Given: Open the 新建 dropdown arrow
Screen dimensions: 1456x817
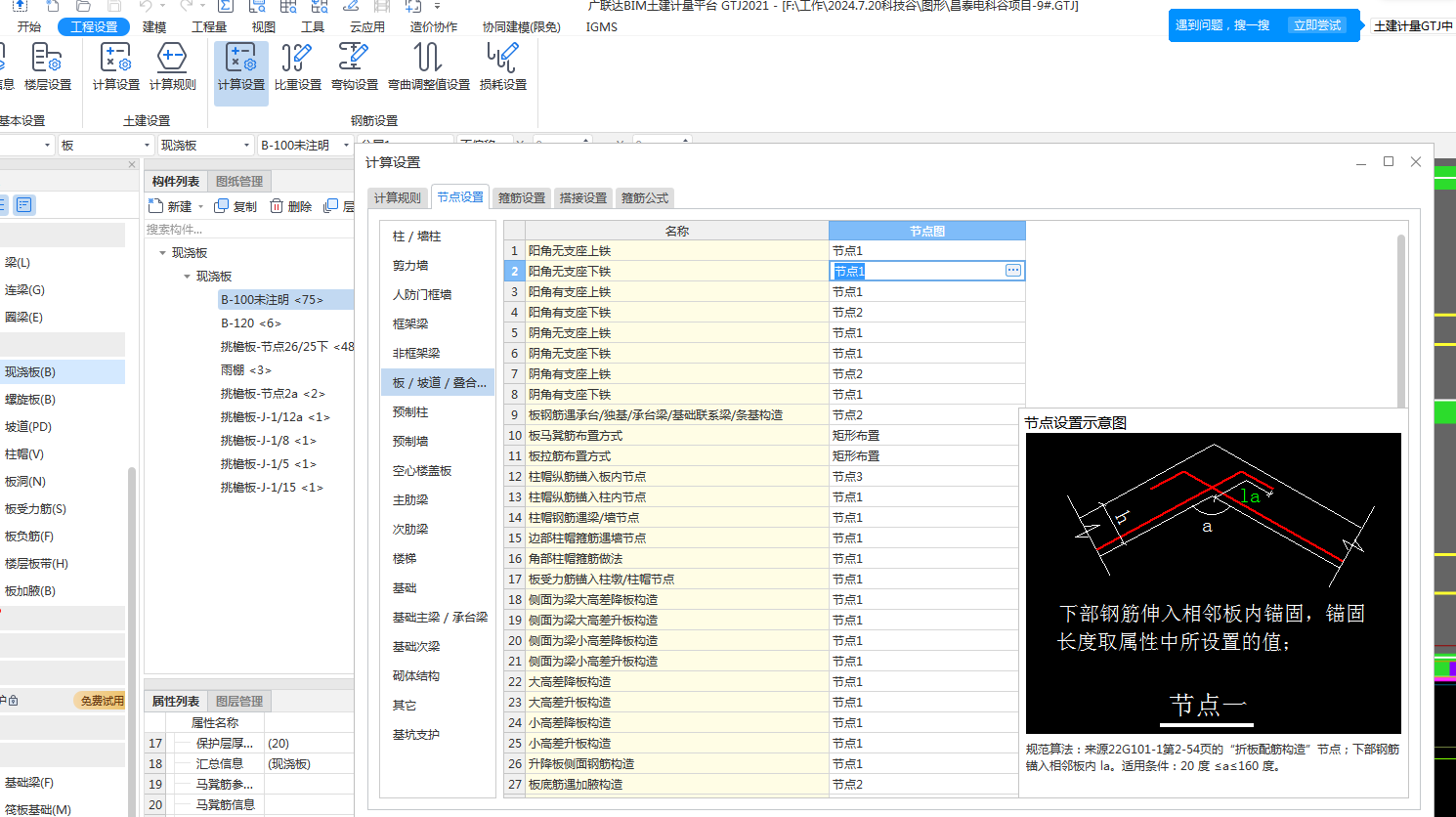Looking at the screenshot, I should 200,206.
